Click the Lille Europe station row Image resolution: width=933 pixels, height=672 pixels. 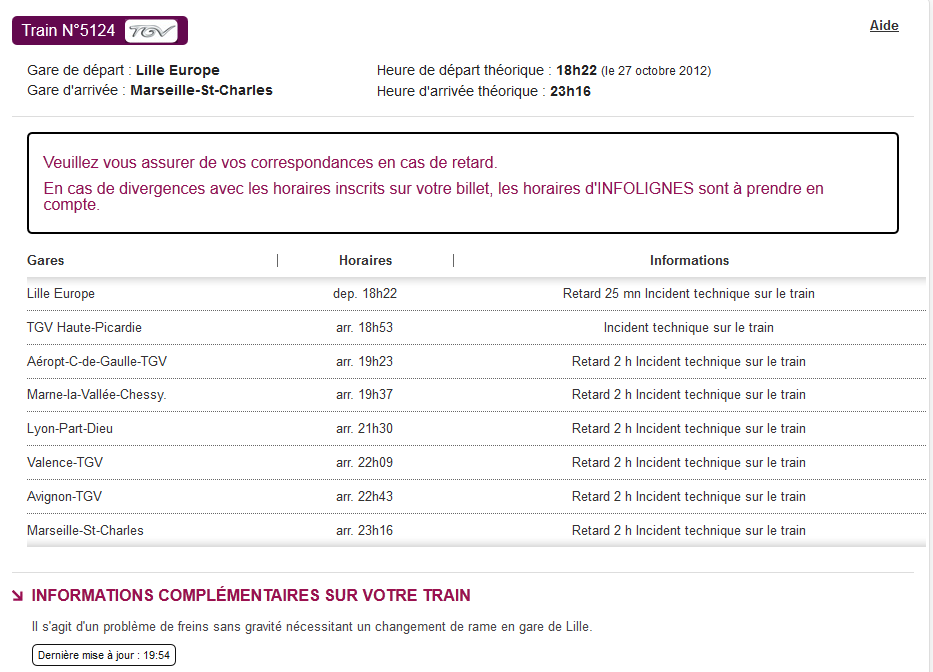coord(476,293)
